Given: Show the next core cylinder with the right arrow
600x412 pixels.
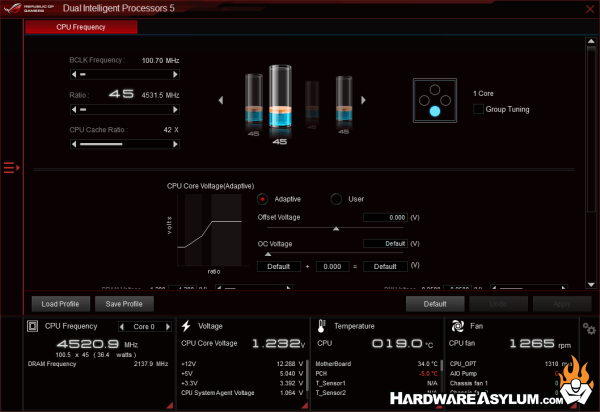Looking at the screenshot, I should 363,100.
